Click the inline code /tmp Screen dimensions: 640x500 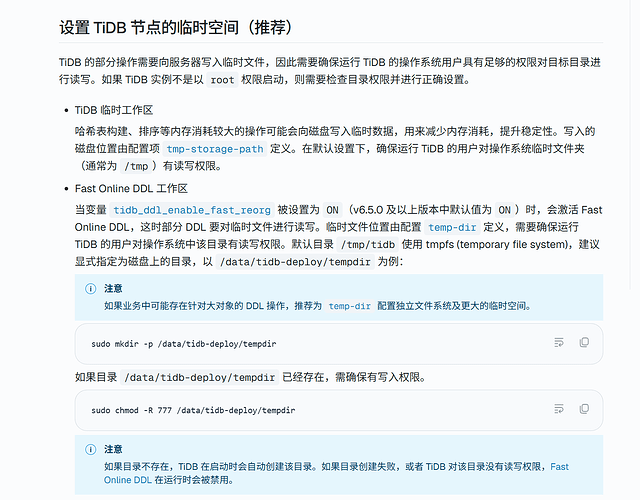click(x=136, y=166)
